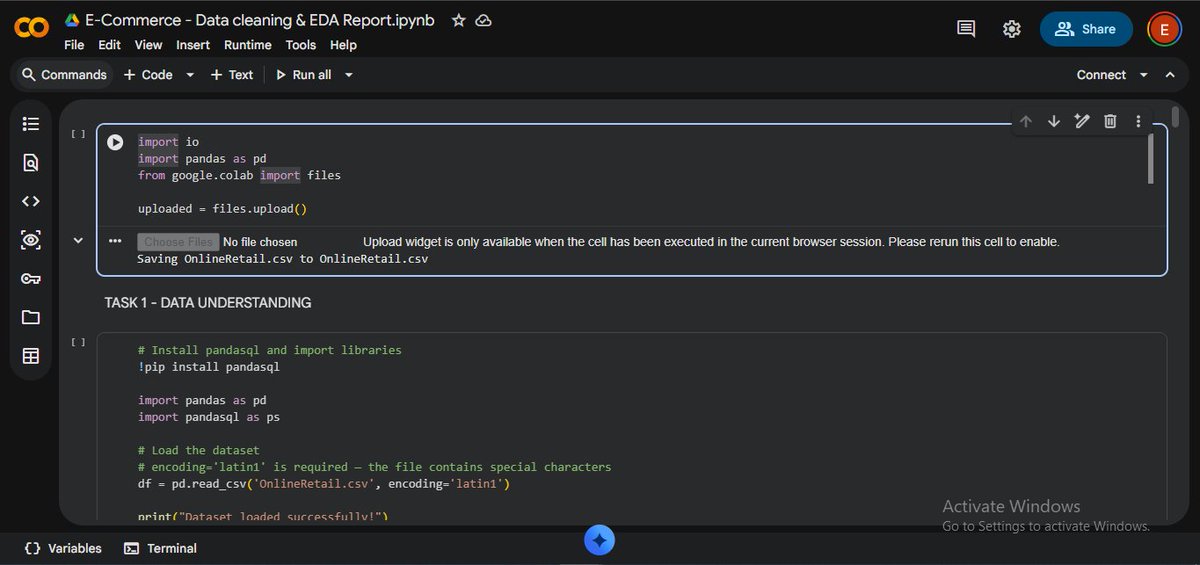1200x565 pixels.
Task: Open the Terminal panel
Action: pyautogui.click(x=160, y=548)
